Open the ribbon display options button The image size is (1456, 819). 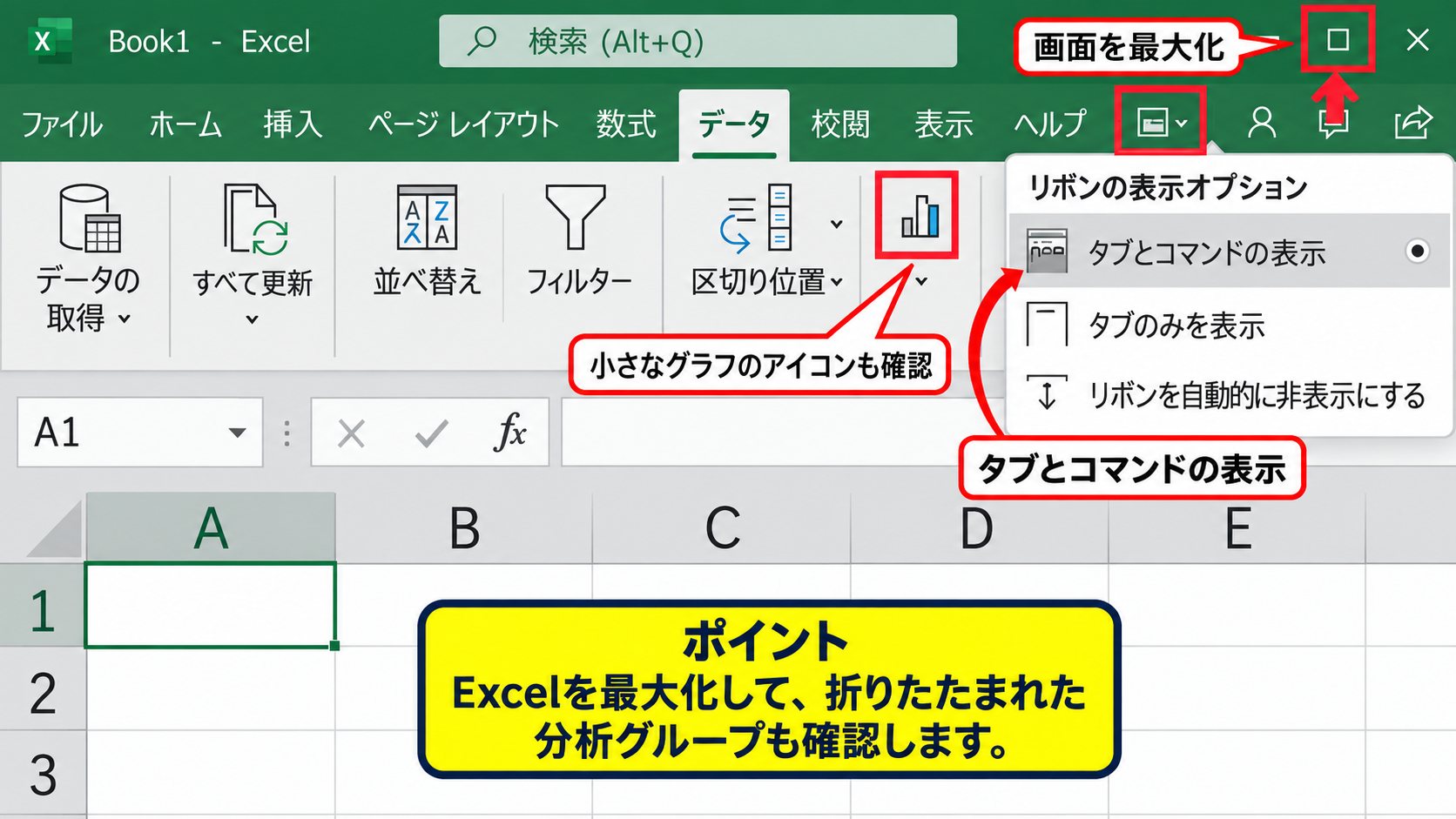(1161, 123)
